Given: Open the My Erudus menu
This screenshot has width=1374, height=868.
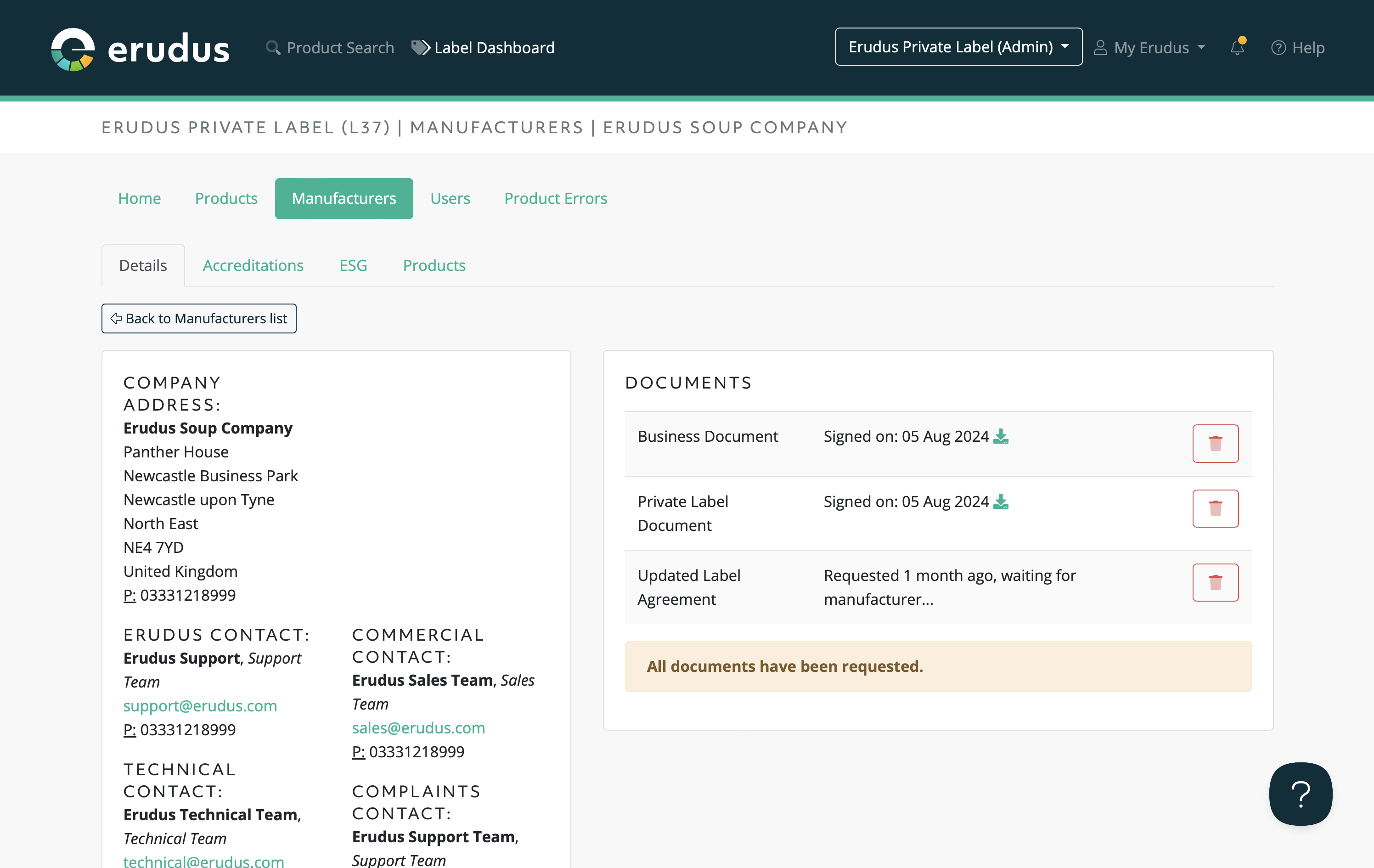Looking at the screenshot, I should point(1149,47).
